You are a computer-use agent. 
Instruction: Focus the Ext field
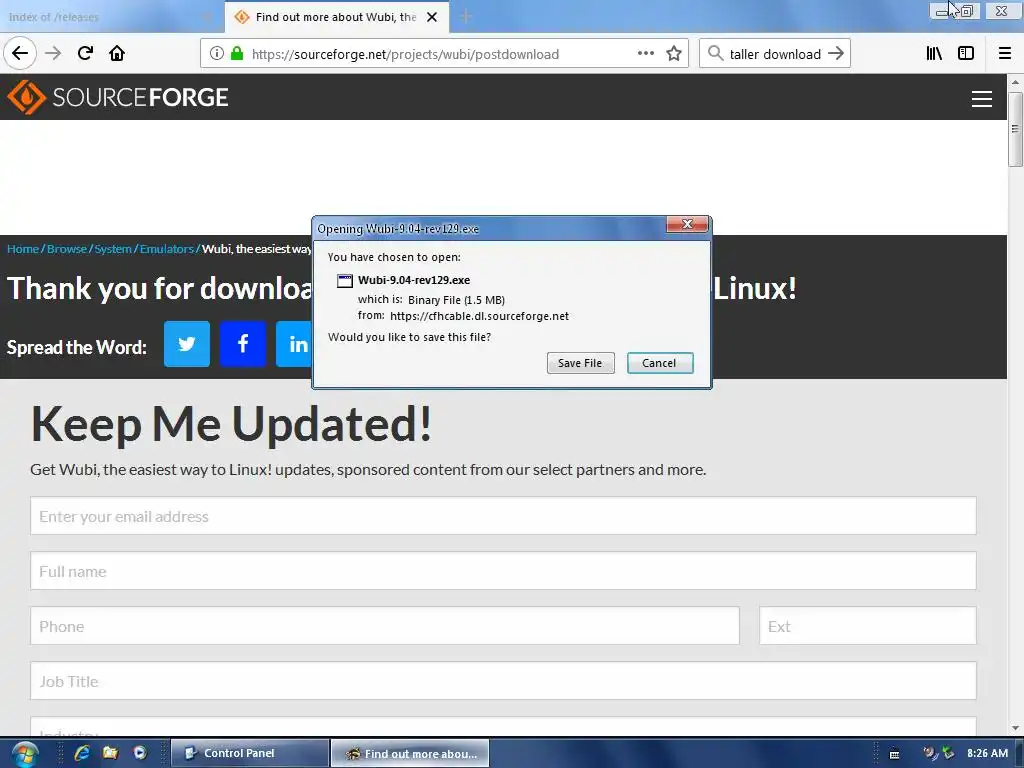point(868,626)
